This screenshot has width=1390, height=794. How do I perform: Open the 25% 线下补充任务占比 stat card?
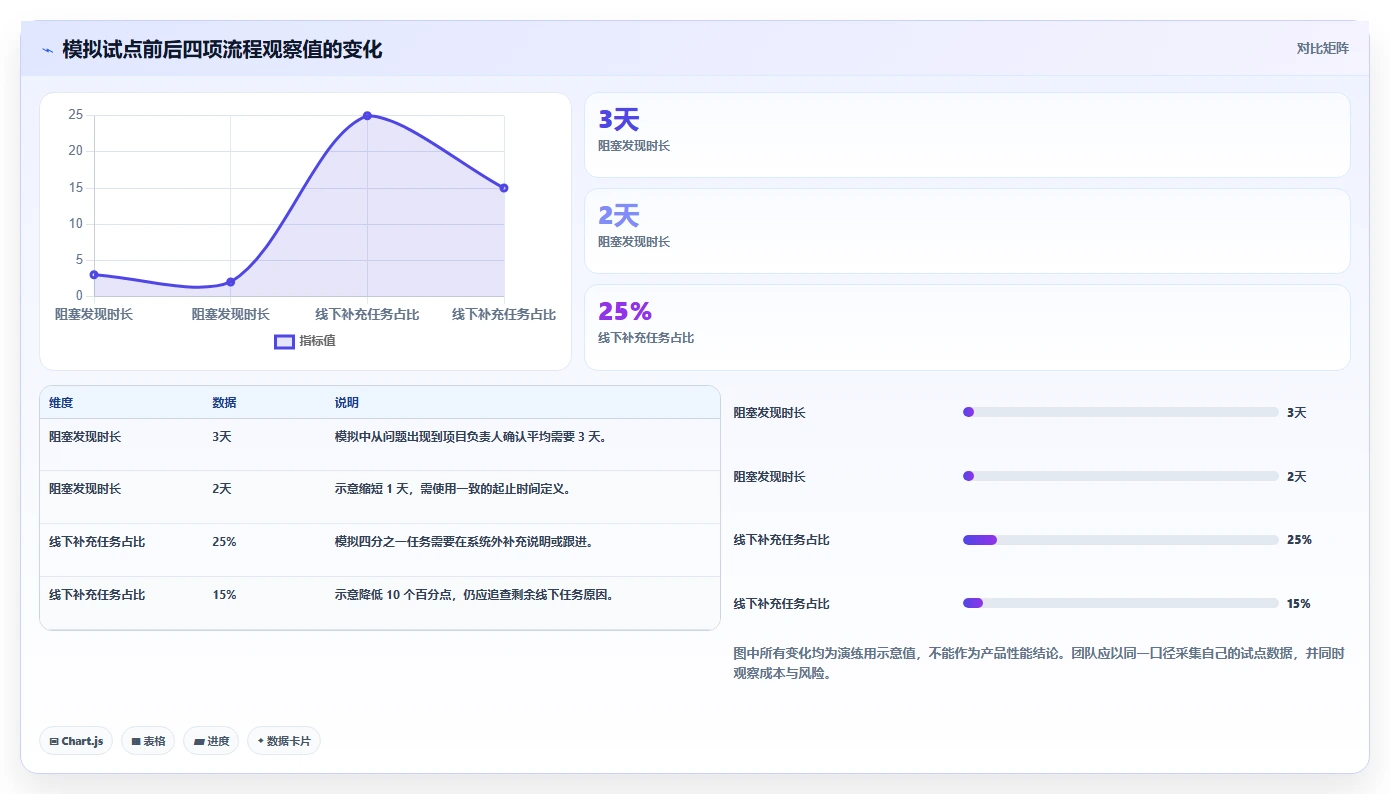pyautogui.click(x=967, y=327)
